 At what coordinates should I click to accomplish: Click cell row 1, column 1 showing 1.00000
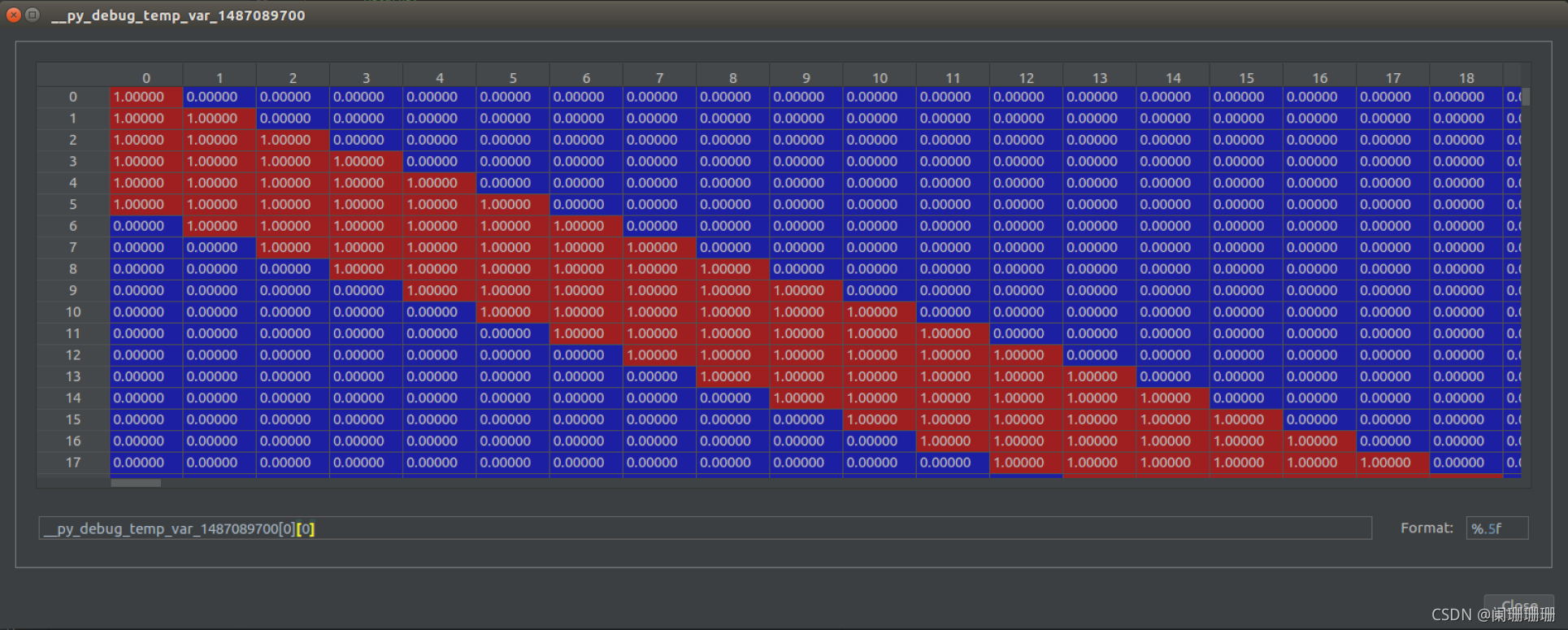pyautogui.click(x=219, y=119)
